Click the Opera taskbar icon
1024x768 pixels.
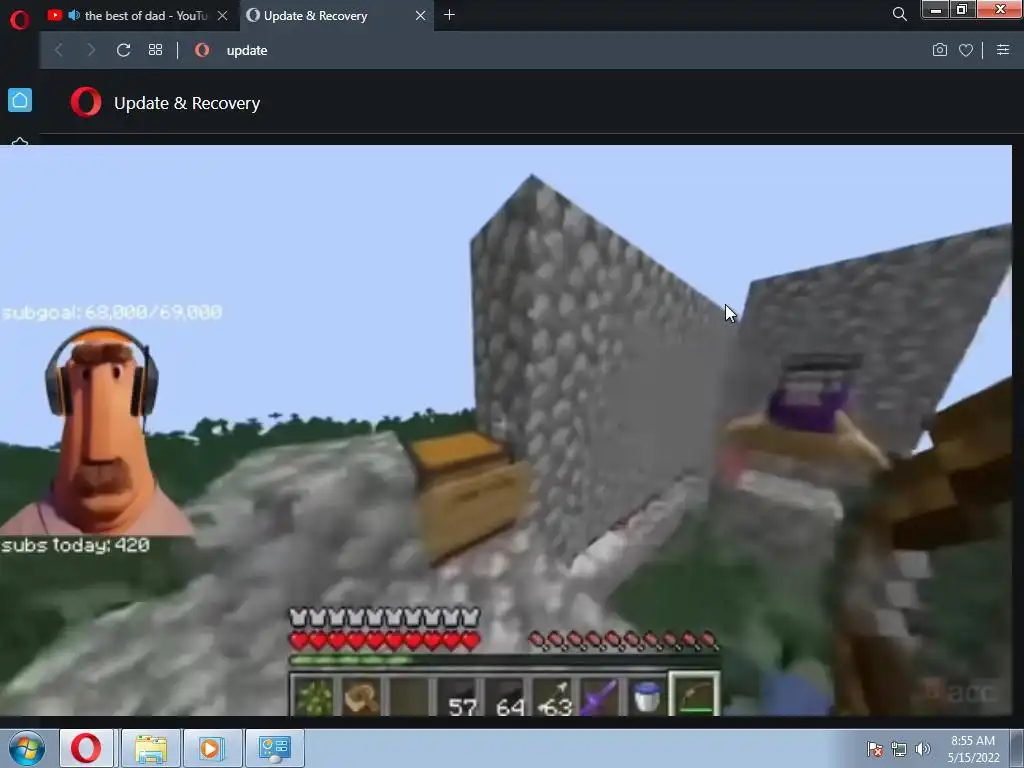point(86,748)
